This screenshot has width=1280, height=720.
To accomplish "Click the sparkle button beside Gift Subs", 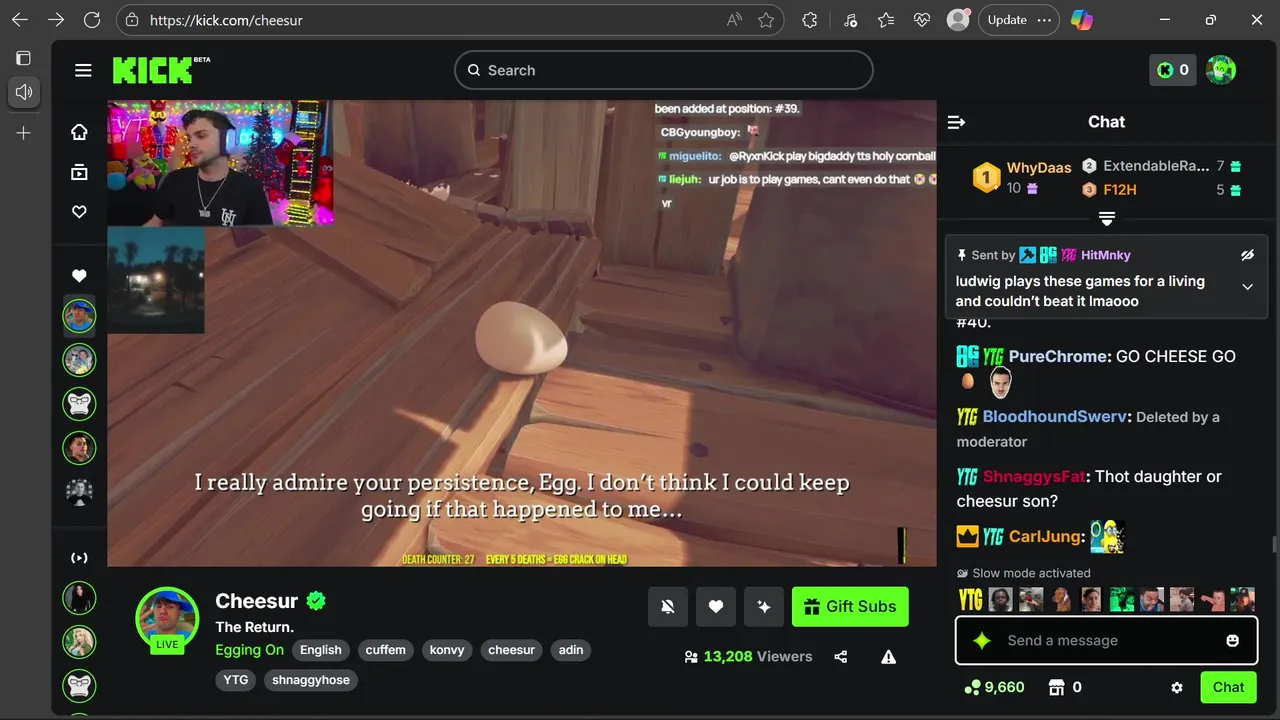I will click(x=764, y=607).
